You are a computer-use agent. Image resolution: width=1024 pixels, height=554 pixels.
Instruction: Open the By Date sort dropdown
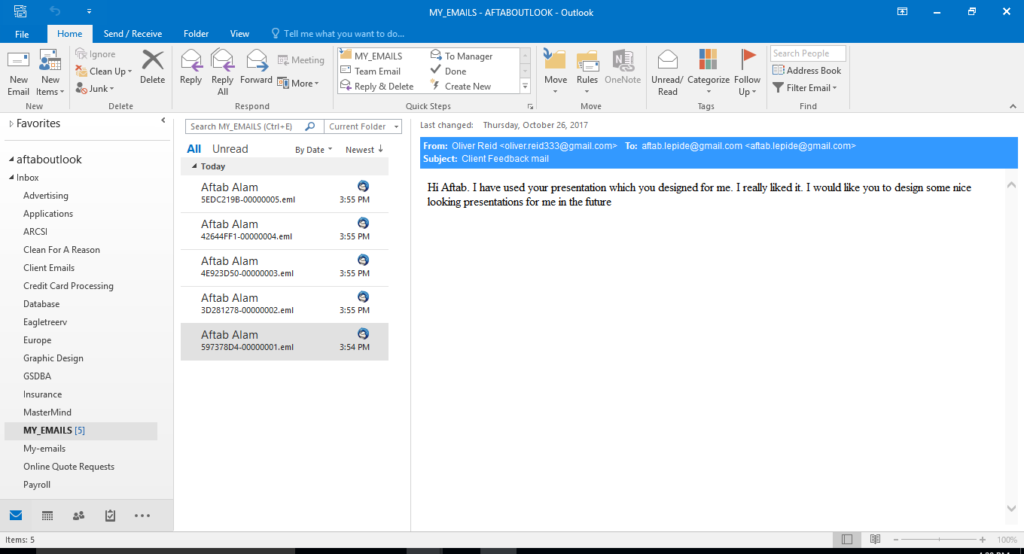[313, 150]
